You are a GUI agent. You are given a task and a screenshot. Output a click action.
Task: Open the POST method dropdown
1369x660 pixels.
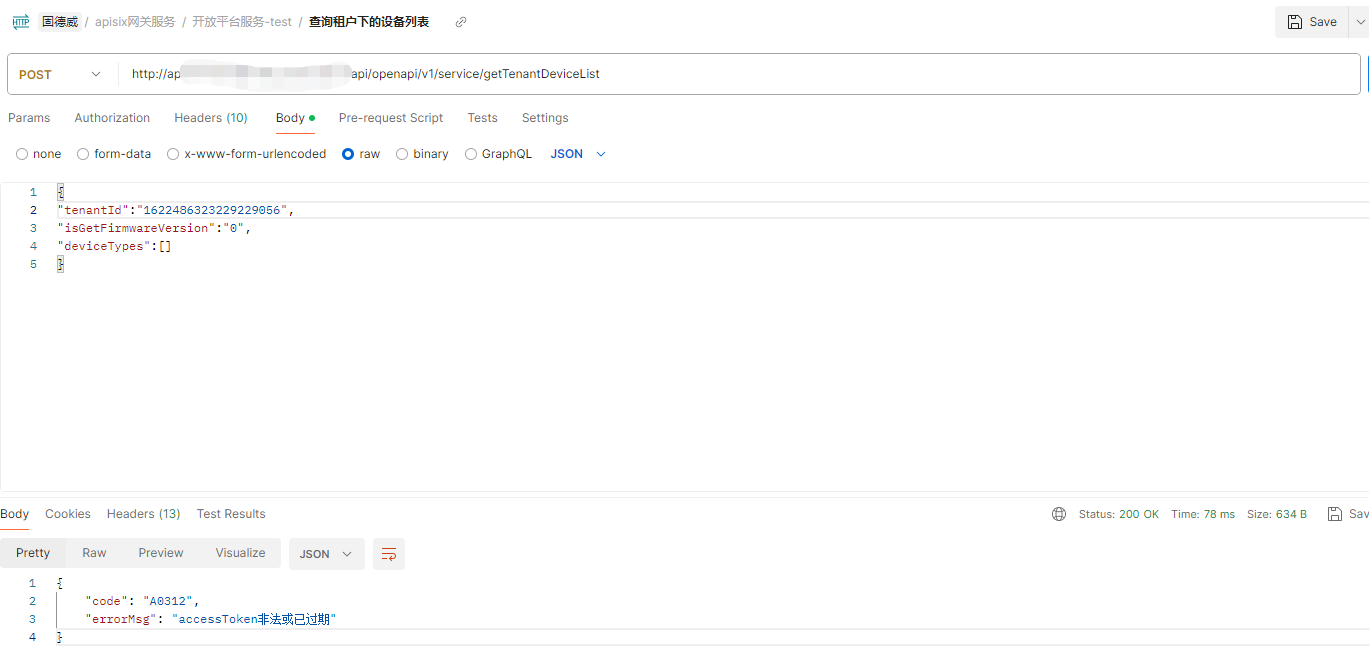pyautogui.click(x=61, y=74)
